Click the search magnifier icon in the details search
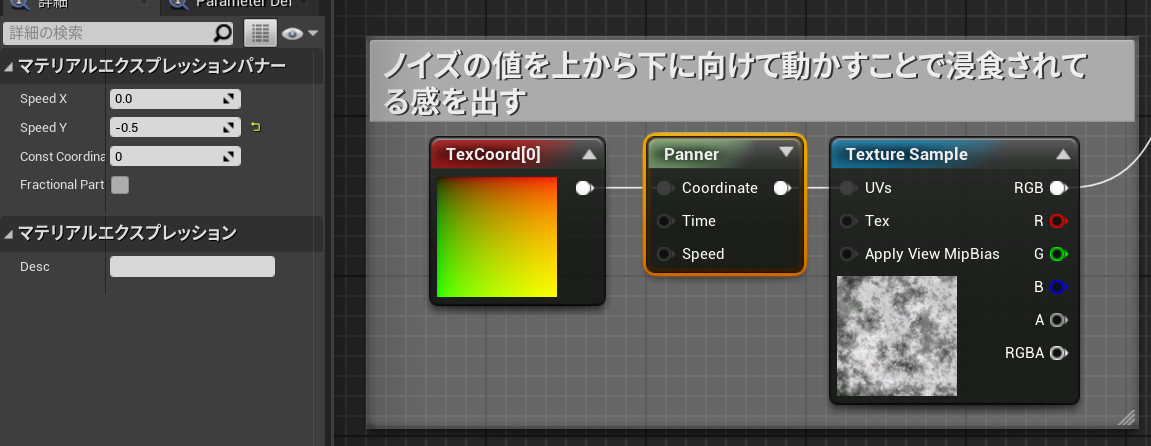1151x446 pixels. 222,33
